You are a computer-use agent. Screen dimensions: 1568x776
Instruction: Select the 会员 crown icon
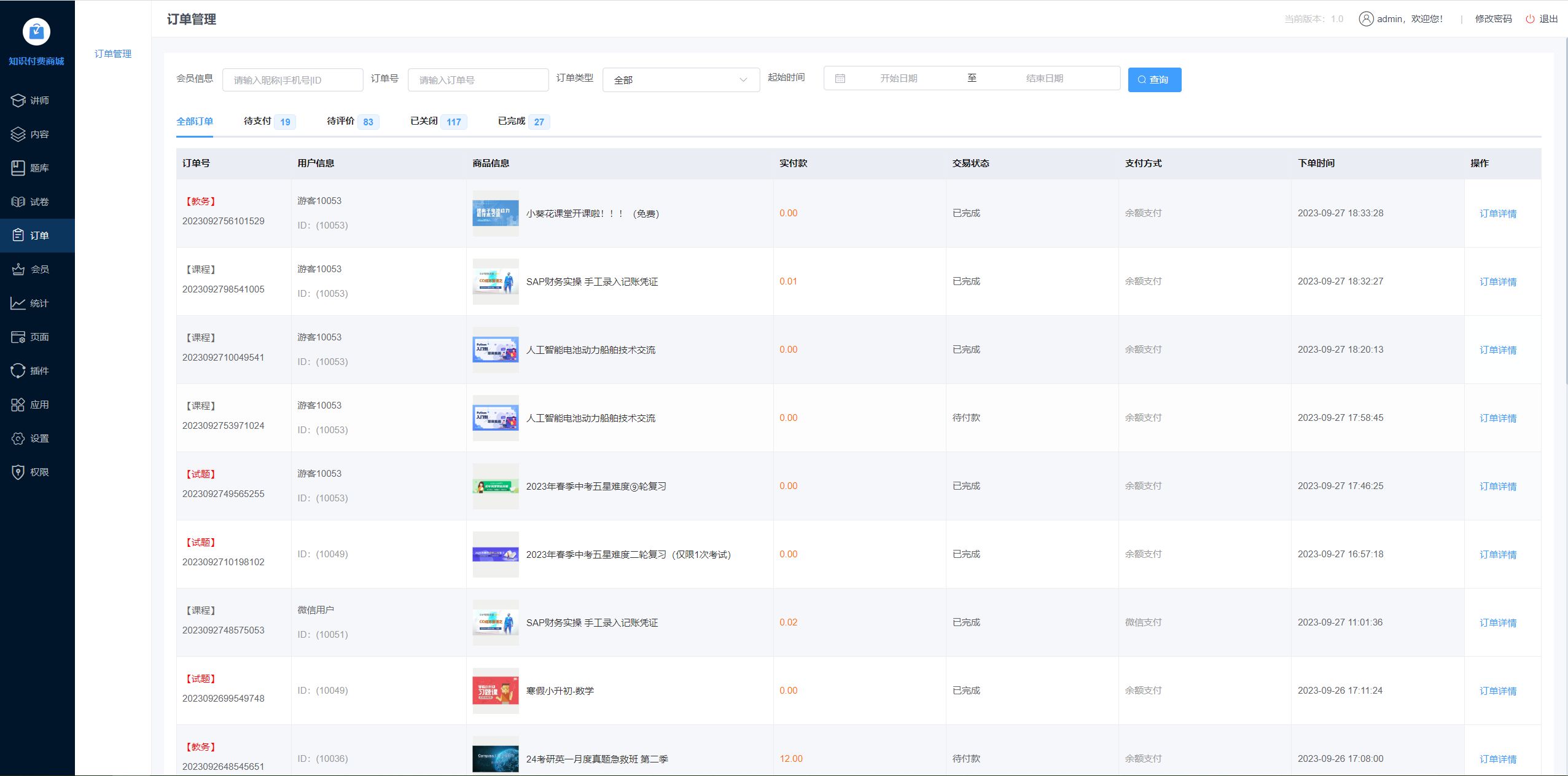pos(18,269)
